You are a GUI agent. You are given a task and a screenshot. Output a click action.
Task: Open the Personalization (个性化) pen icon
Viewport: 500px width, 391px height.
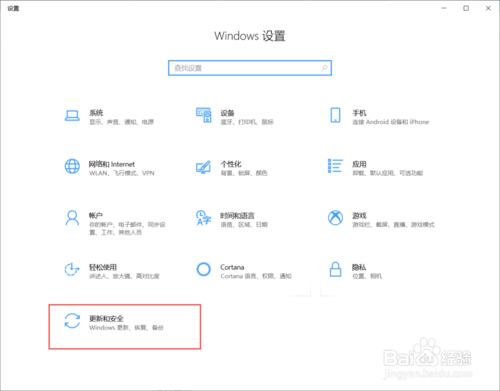pyautogui.click(x=203, y=167)
